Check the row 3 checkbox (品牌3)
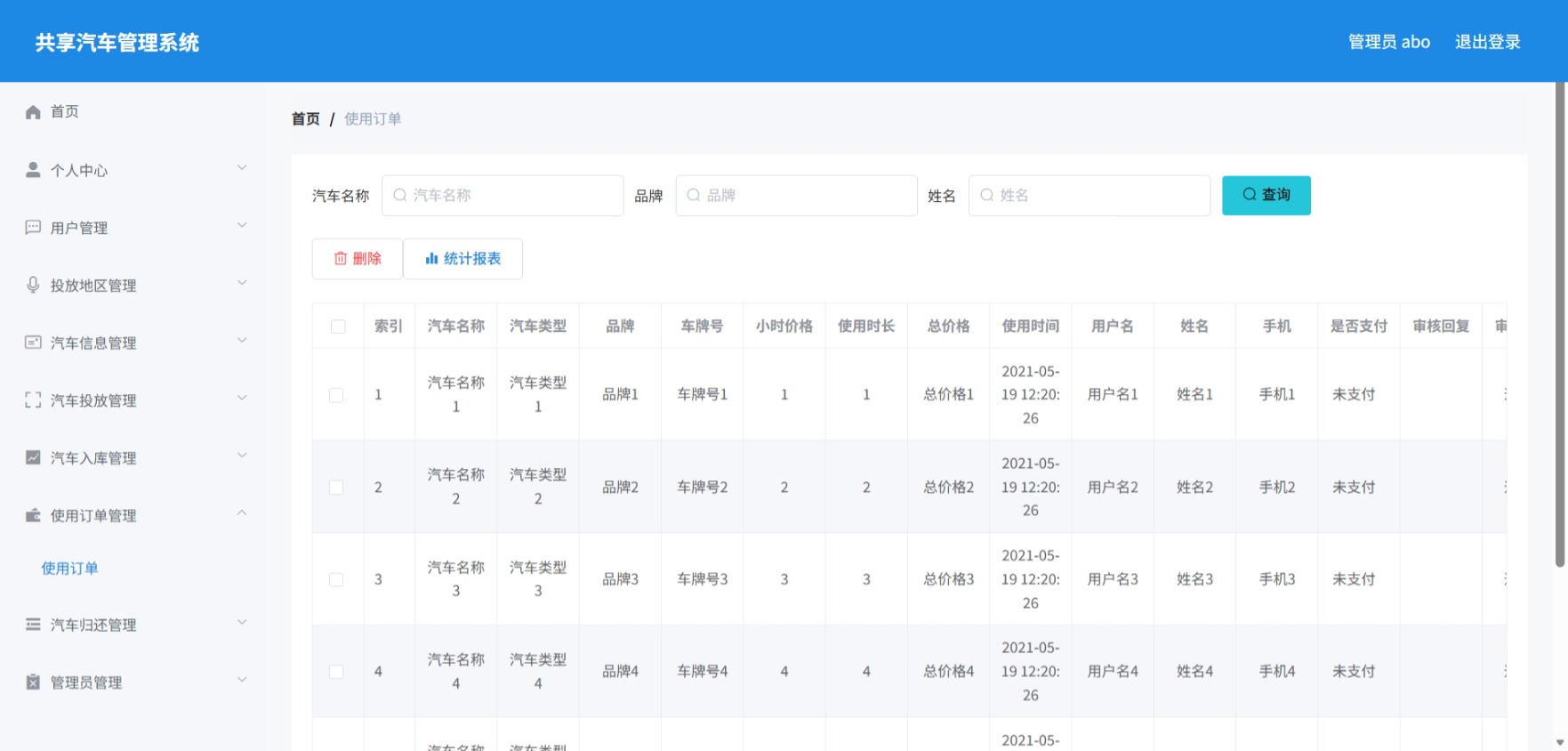This screenshot has width=1568, height=751. [336, 579]
